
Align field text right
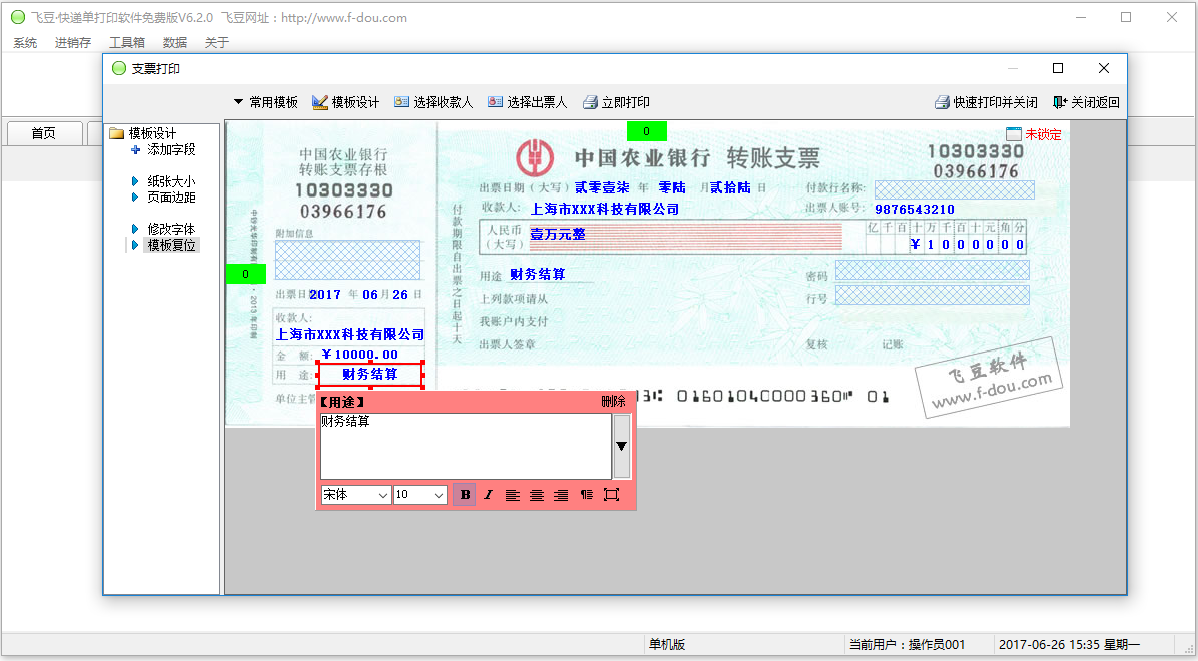(561, 495)
